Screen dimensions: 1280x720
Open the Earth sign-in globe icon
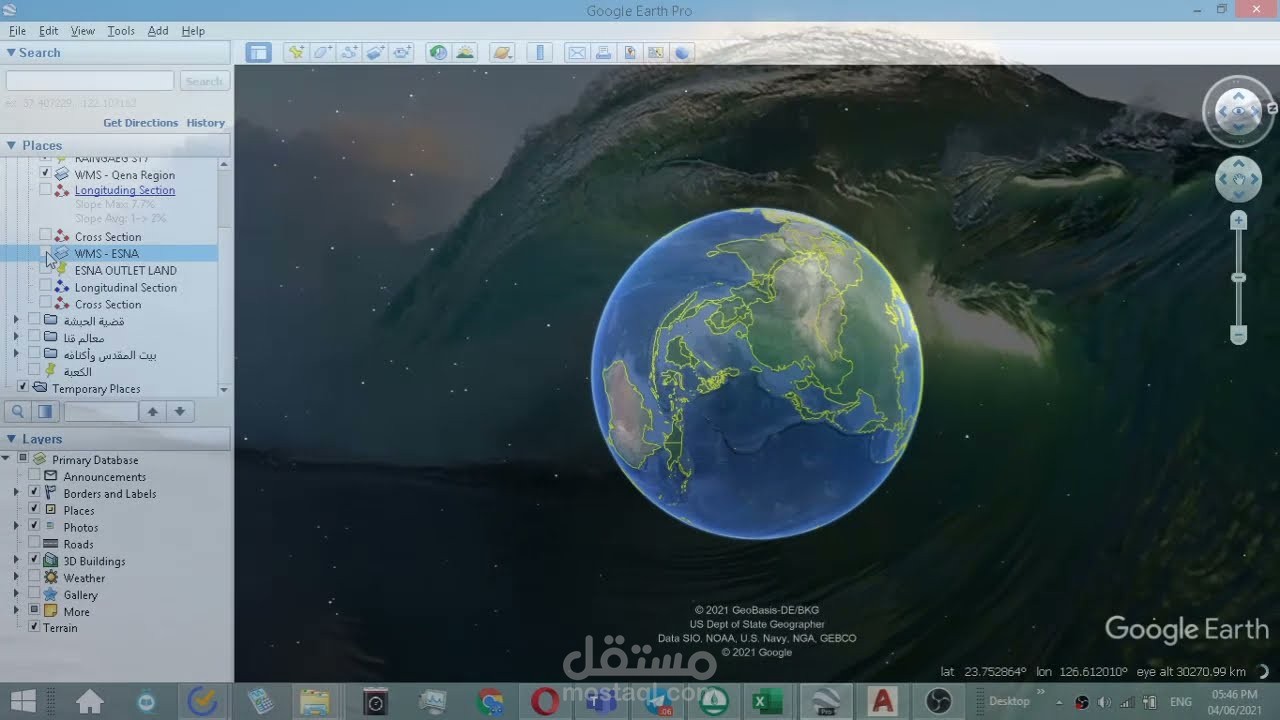(682, 53)
